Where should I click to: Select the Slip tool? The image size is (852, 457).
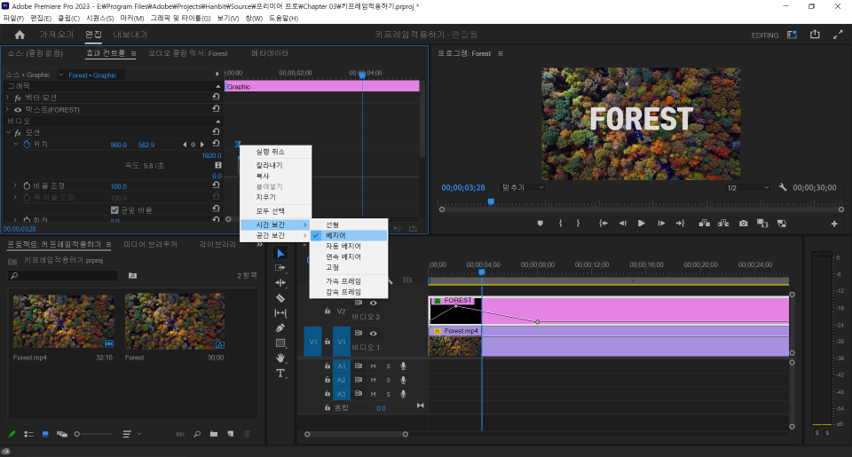click(x=280, y=313)
